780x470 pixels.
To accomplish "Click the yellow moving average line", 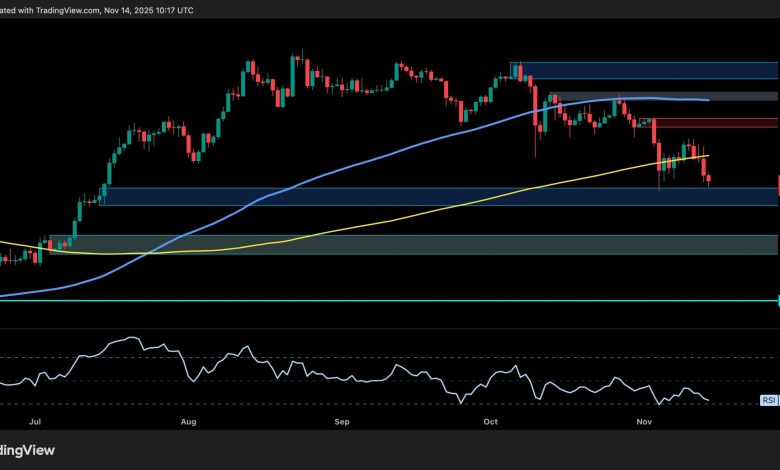I will pyautogui.click(x=400, y=217).
